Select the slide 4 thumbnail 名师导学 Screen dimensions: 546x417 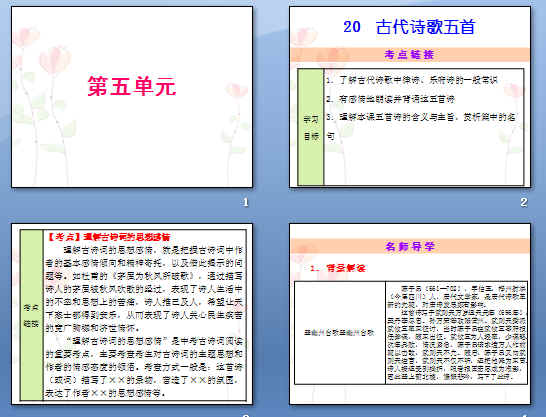point(410,314)
